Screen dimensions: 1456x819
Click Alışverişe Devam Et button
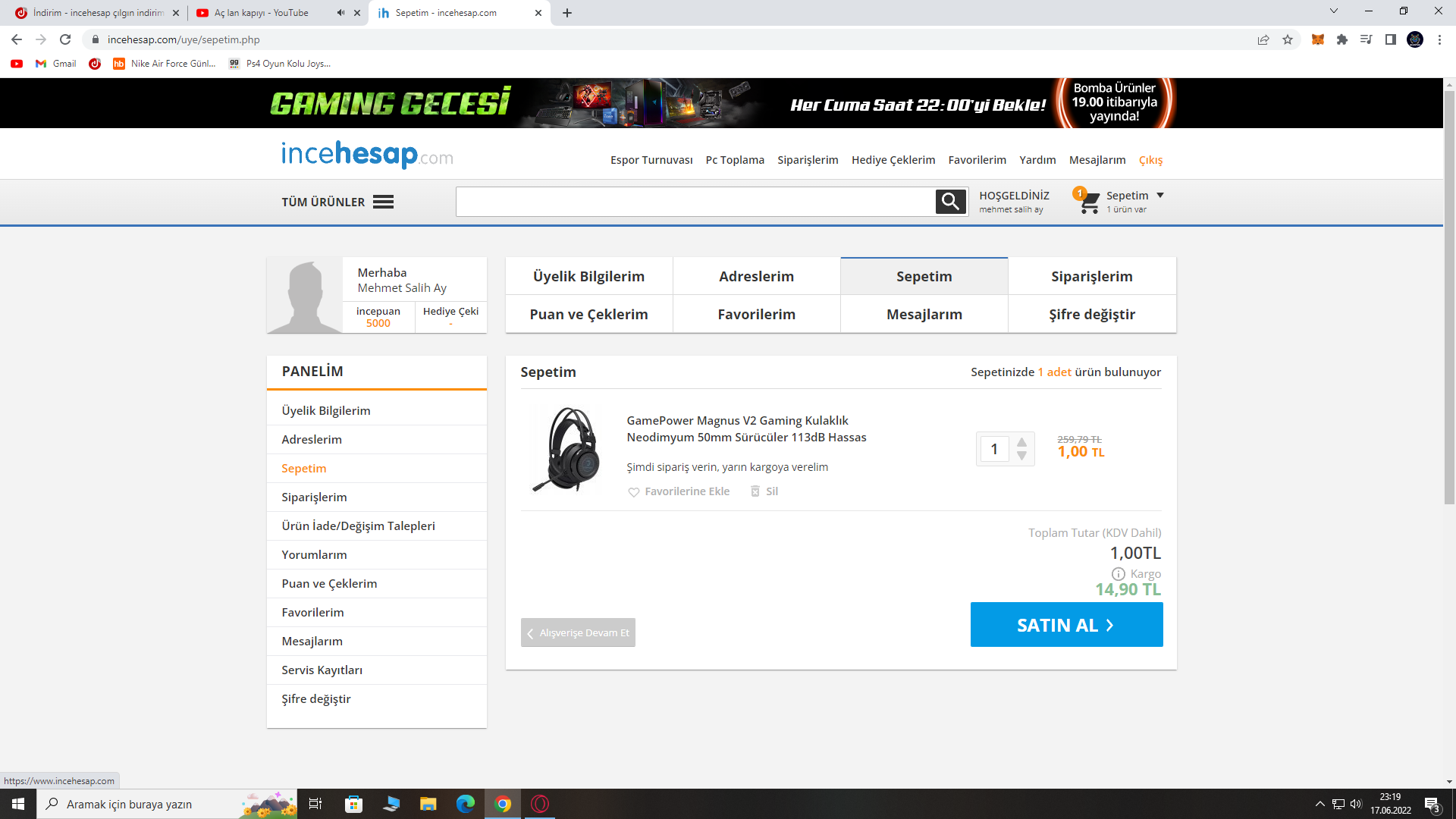(x=578, y=632)
